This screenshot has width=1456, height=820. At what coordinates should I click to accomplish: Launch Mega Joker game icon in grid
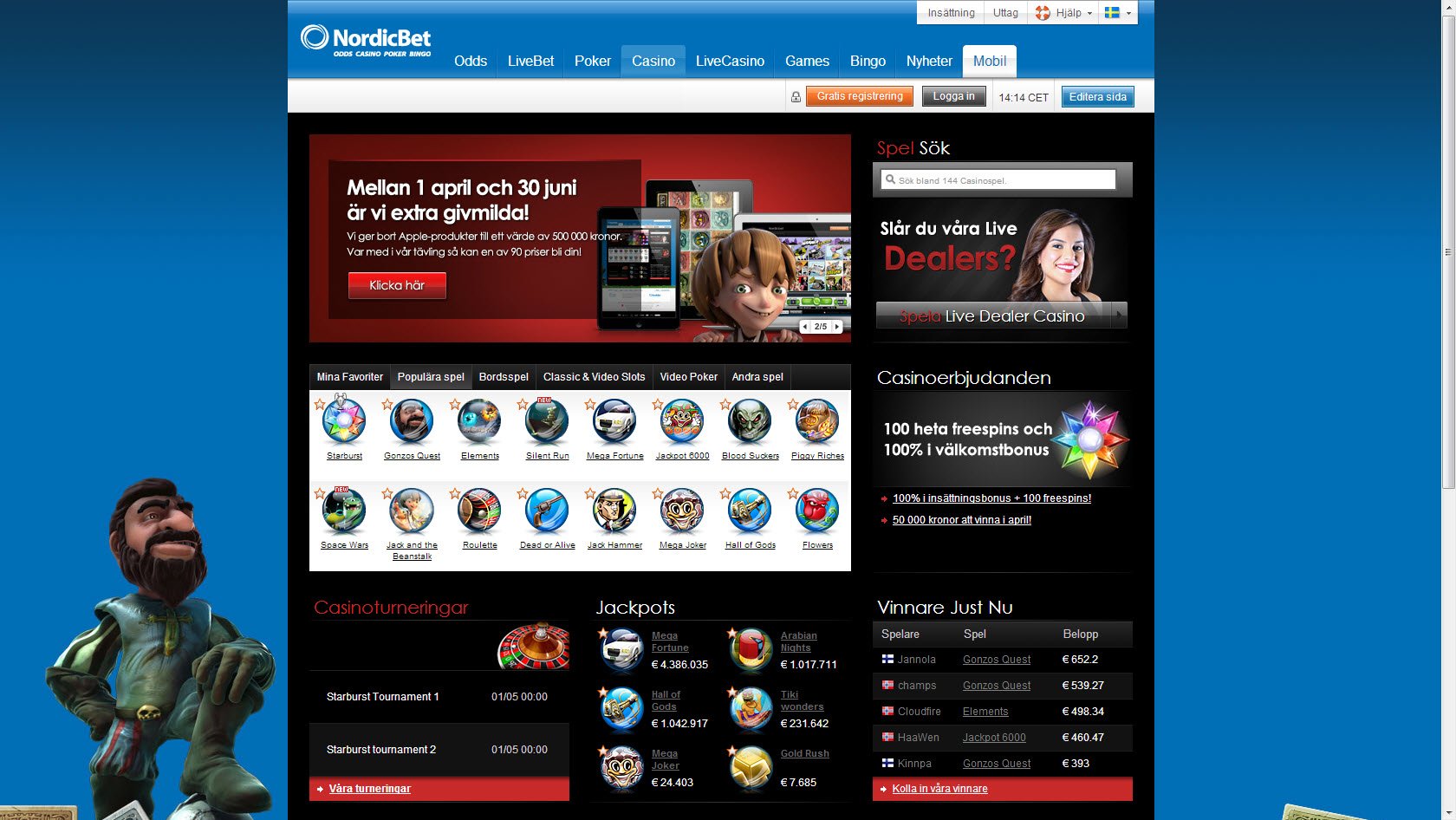tap(682, 511)
